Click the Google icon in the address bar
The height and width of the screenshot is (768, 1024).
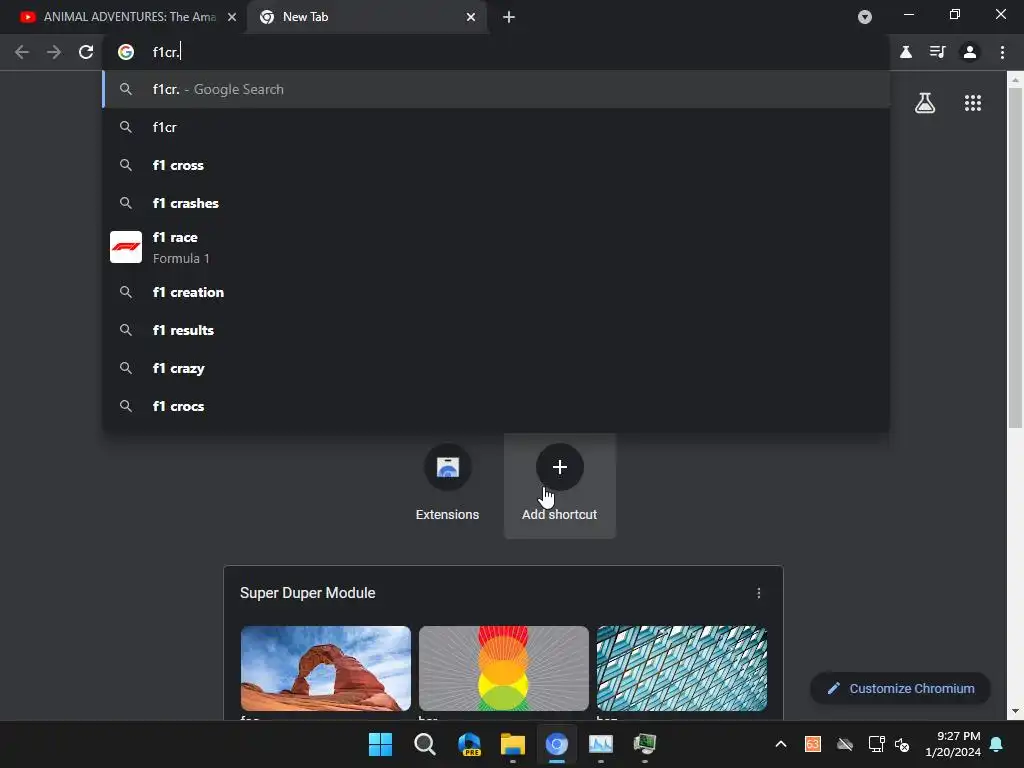(x=126, y=52)
